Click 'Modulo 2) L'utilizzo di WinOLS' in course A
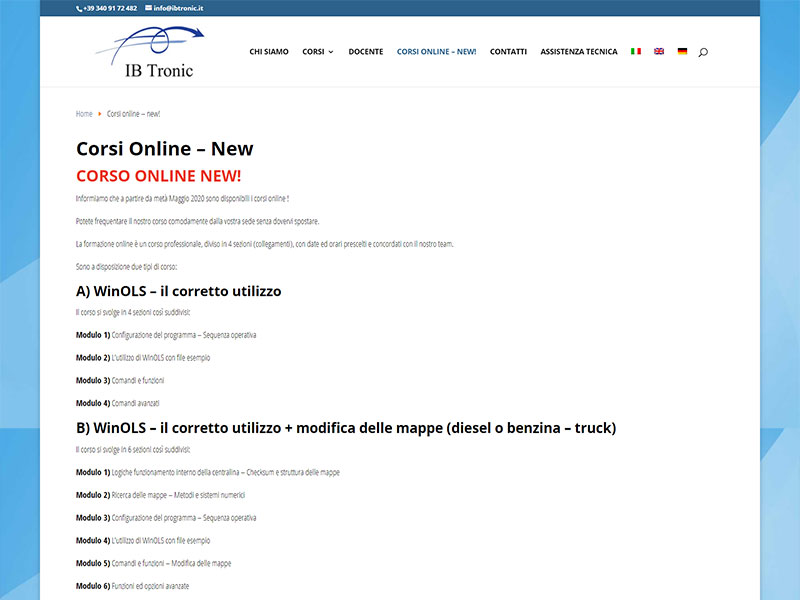Viewport: 800px width, 600px height. pyautogui.click(x=143, y=358)
